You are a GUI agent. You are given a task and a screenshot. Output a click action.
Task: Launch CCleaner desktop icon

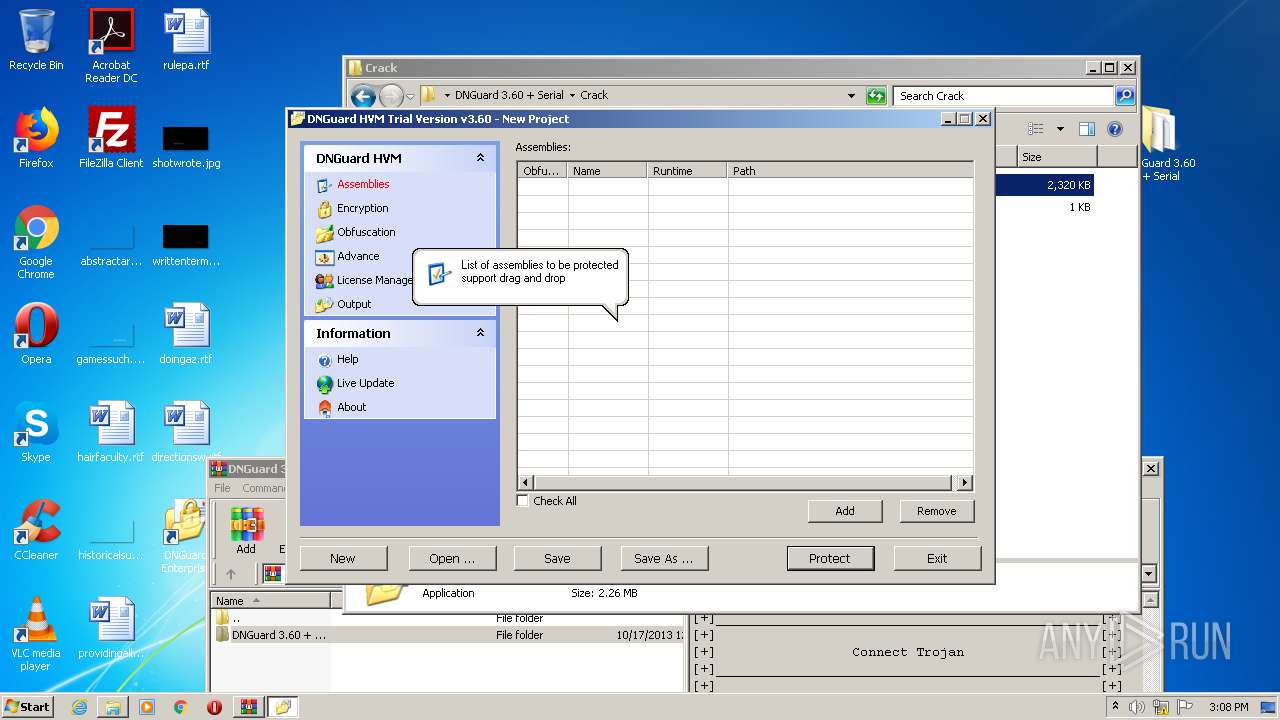click(36, 530)
